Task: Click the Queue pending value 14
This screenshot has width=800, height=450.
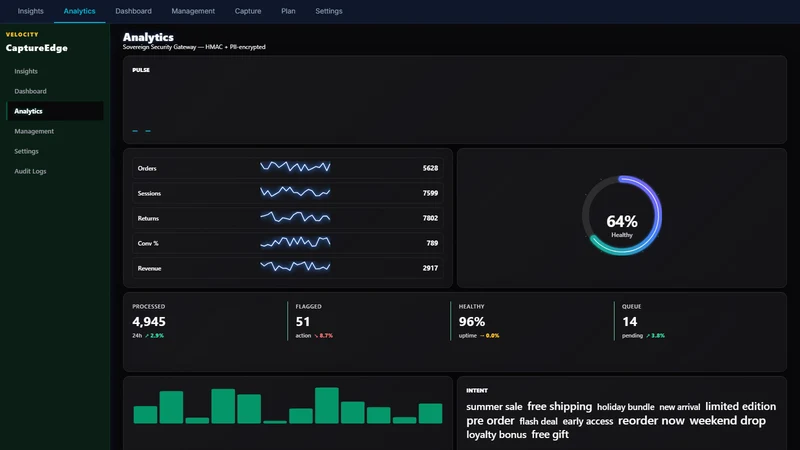Action: pos(630,321)
